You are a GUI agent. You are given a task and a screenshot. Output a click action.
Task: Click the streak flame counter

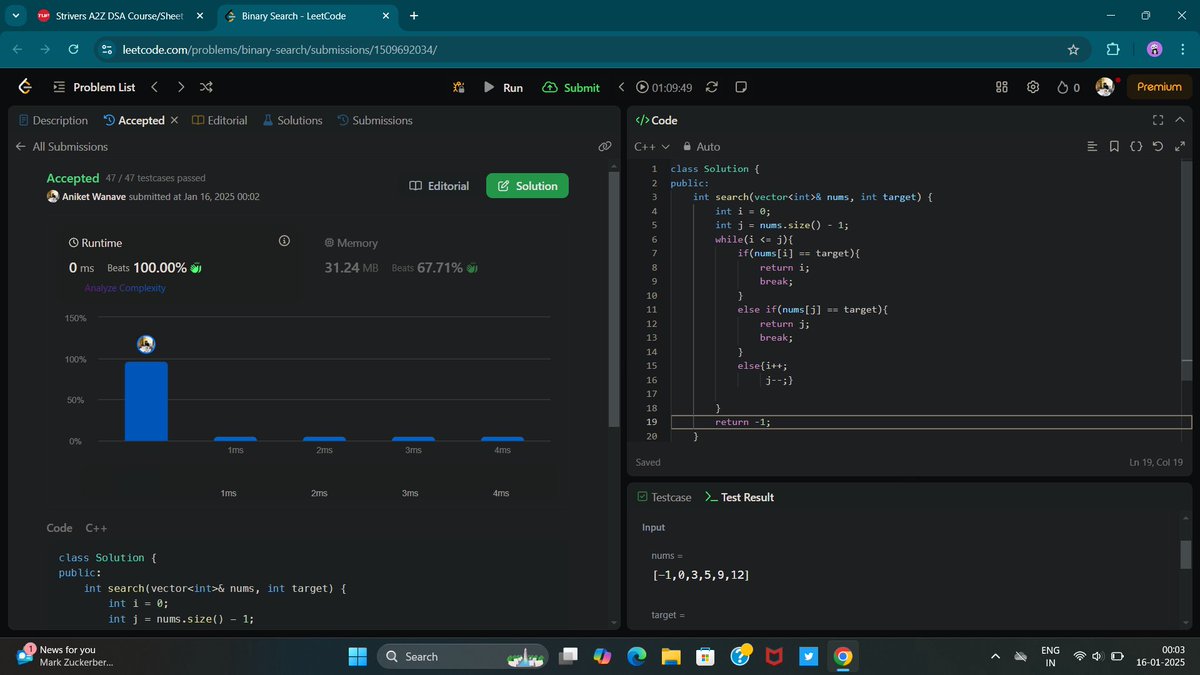click(1068, 87)
